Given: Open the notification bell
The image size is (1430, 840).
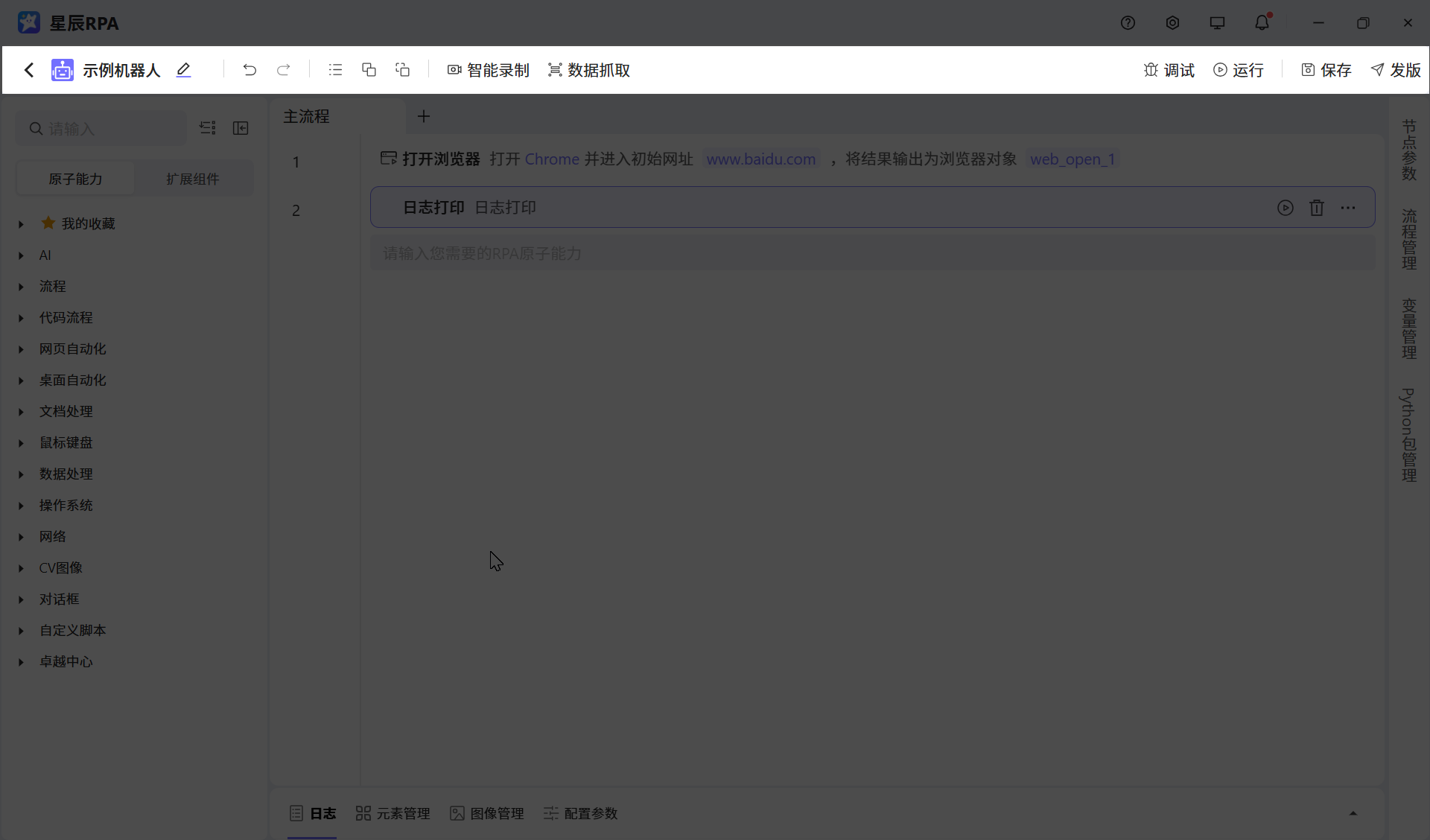Looking at the screenshot, I should (1262, 22).
